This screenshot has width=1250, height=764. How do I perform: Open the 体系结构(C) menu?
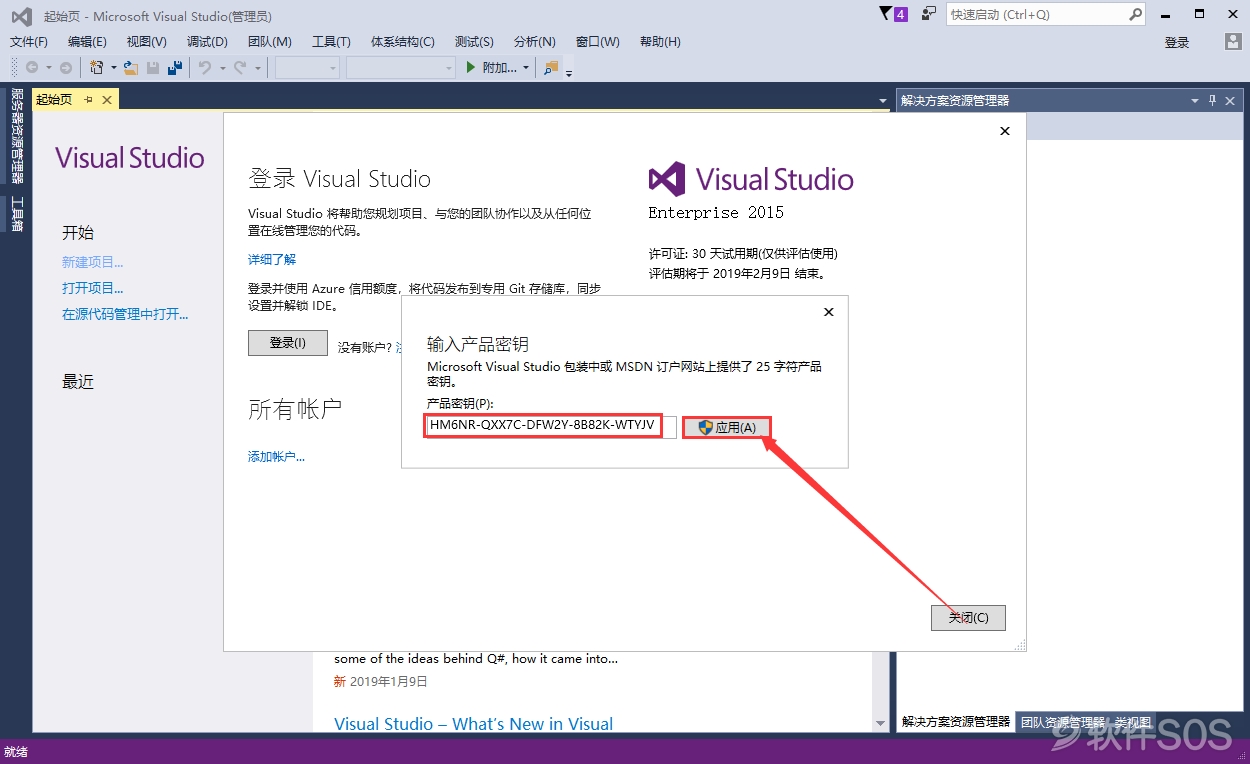(403, 42)
